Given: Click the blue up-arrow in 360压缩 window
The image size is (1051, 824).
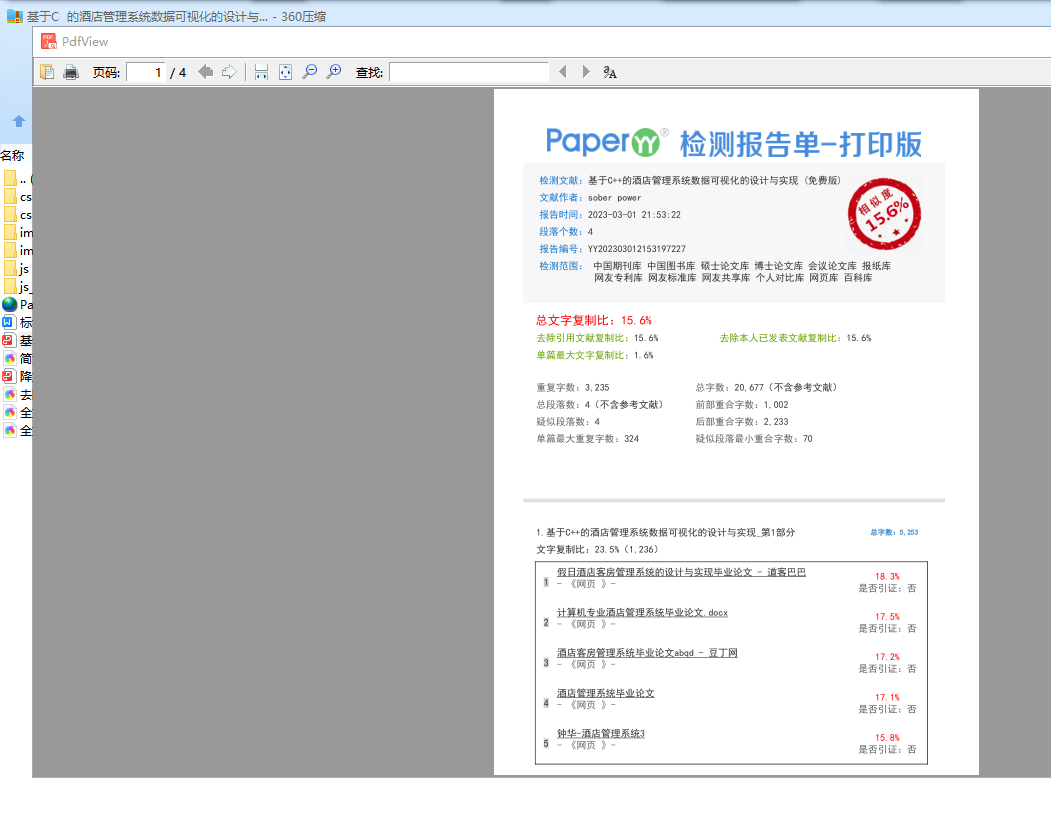Looking at the screenshot, I should [x=19, y=121].
